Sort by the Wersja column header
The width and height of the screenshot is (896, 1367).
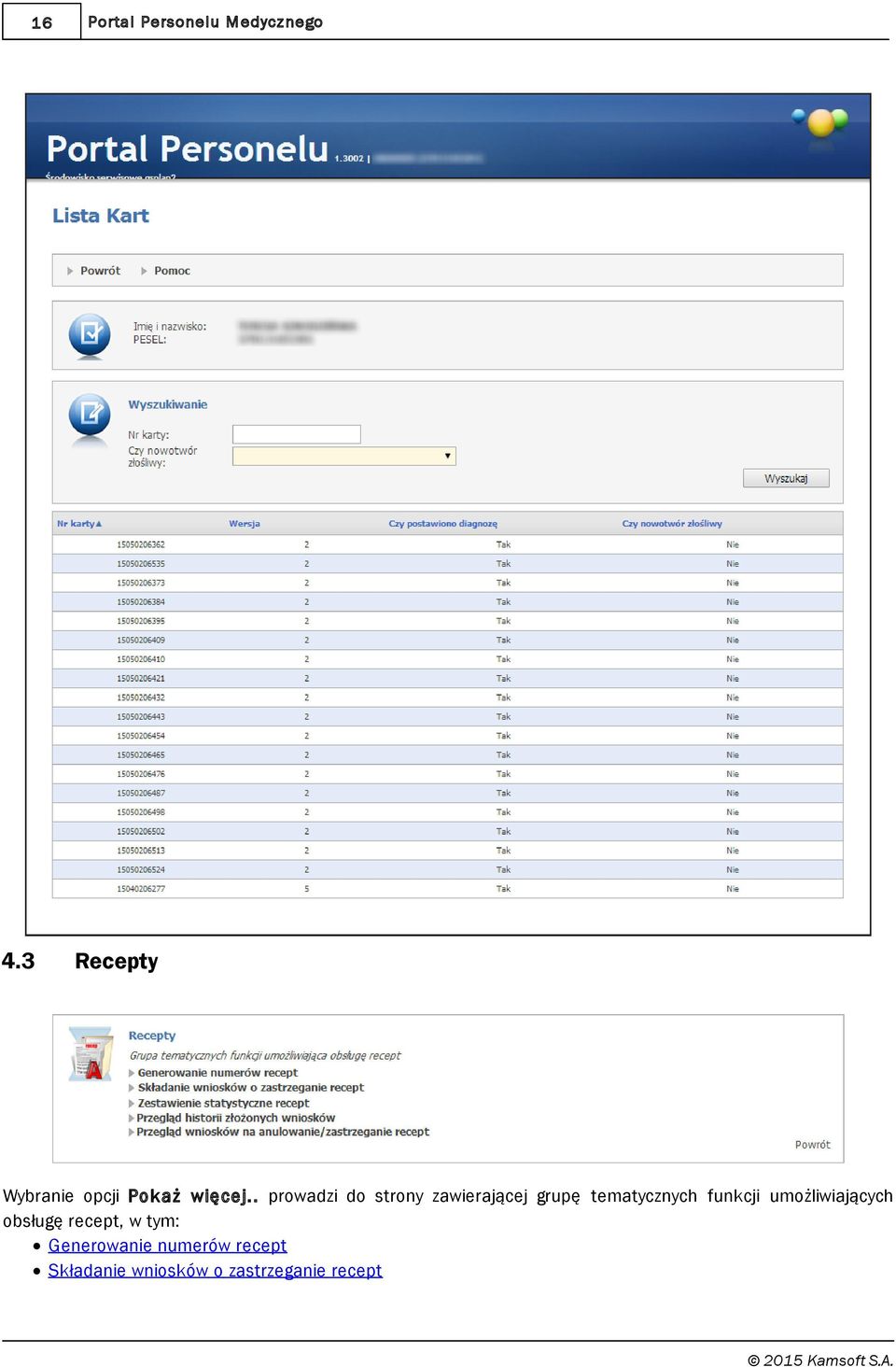(x=245, y=524)
